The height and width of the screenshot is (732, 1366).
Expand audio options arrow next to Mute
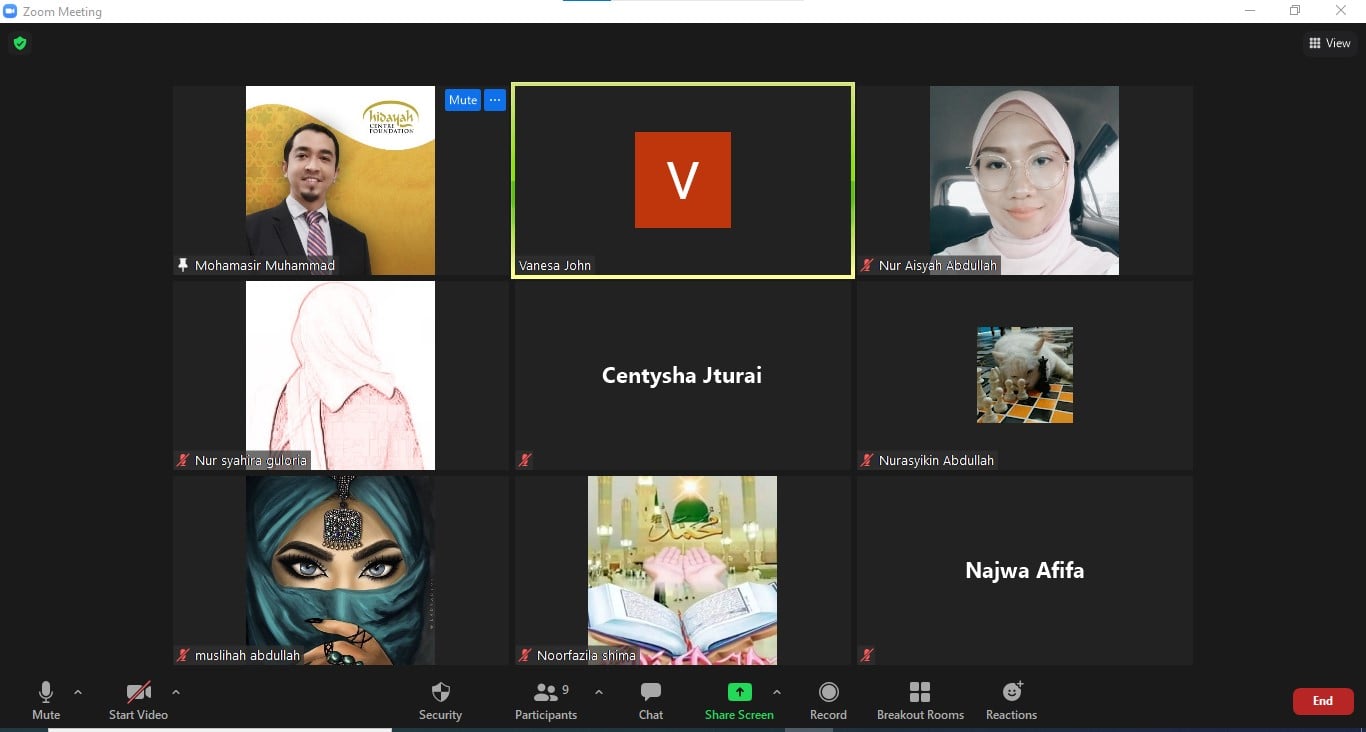[78, 692]
